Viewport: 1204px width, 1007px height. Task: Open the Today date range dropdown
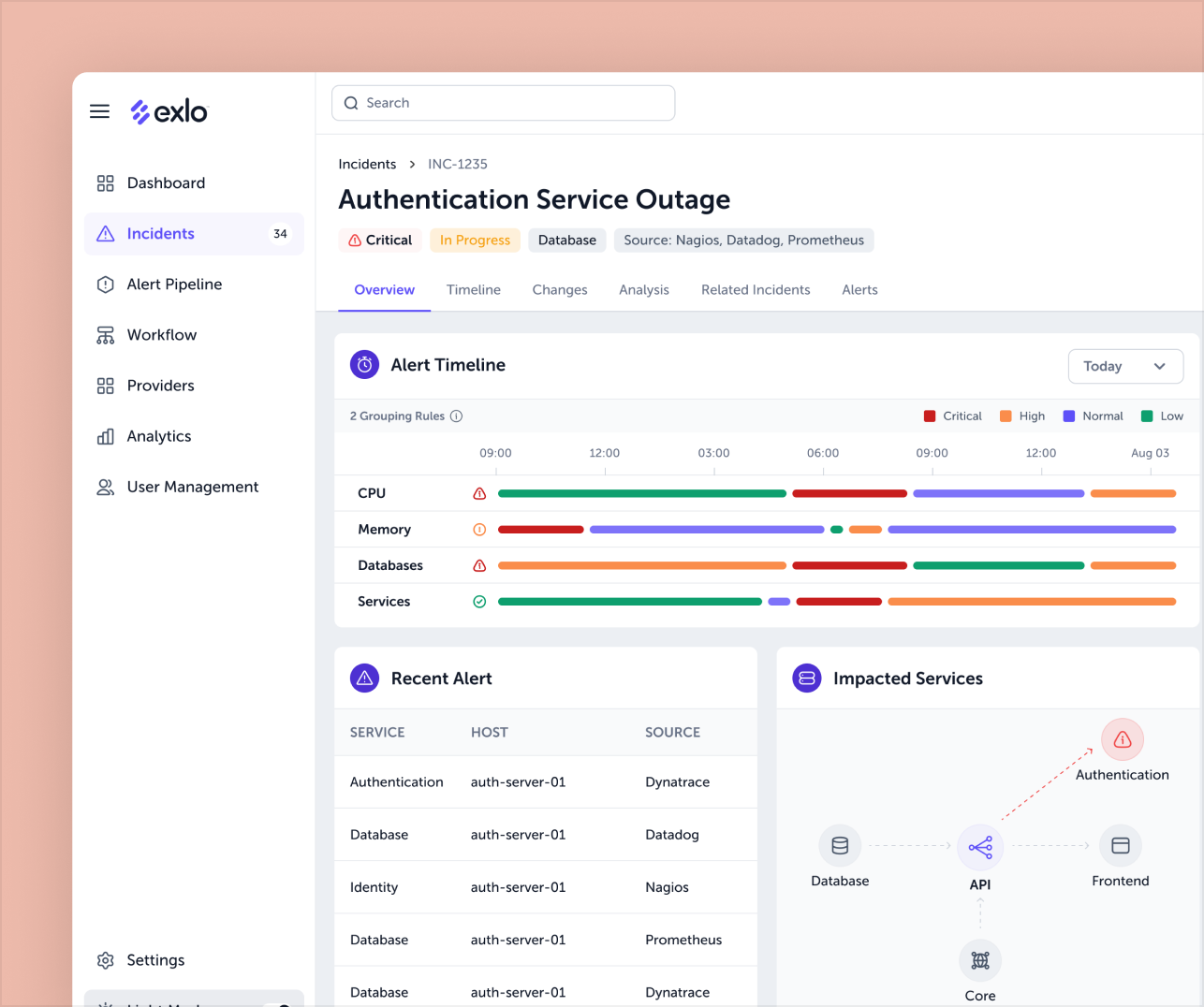point(1125,367)
